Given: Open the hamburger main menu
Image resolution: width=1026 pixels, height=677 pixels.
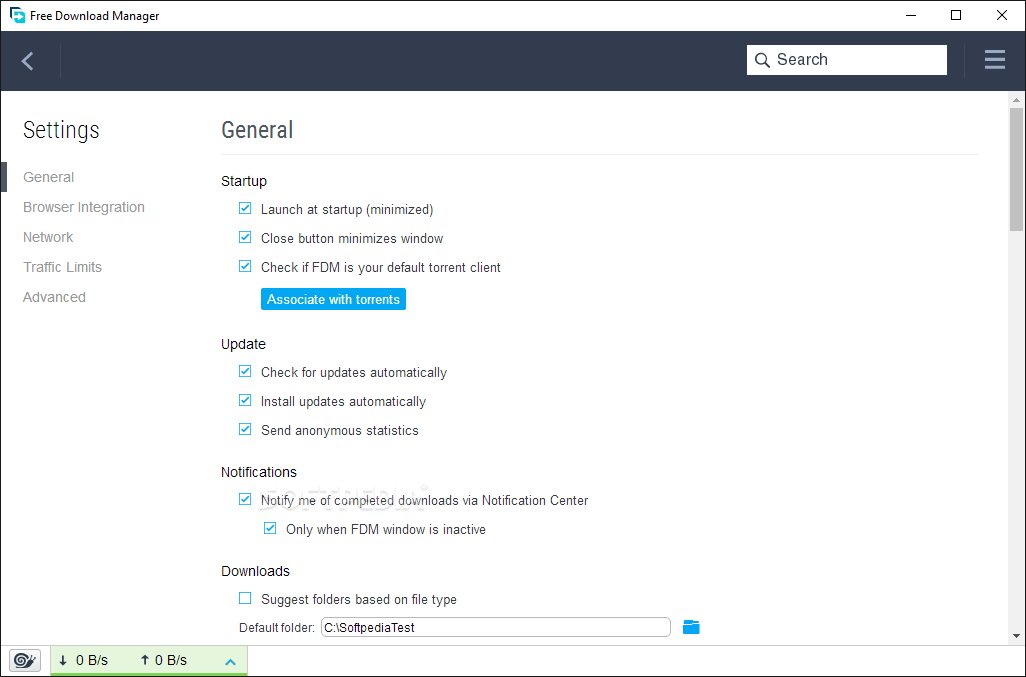Looking at the screenshot, I should [x=994, y=60].
